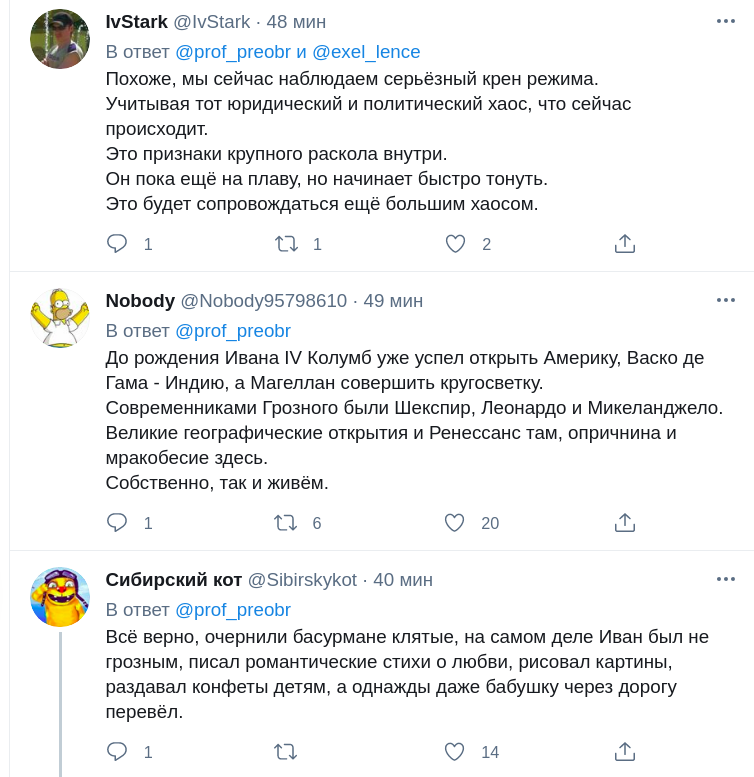
Task: Like IvStark's tweet
Action: pyautogui.click(x=455, y=243)
